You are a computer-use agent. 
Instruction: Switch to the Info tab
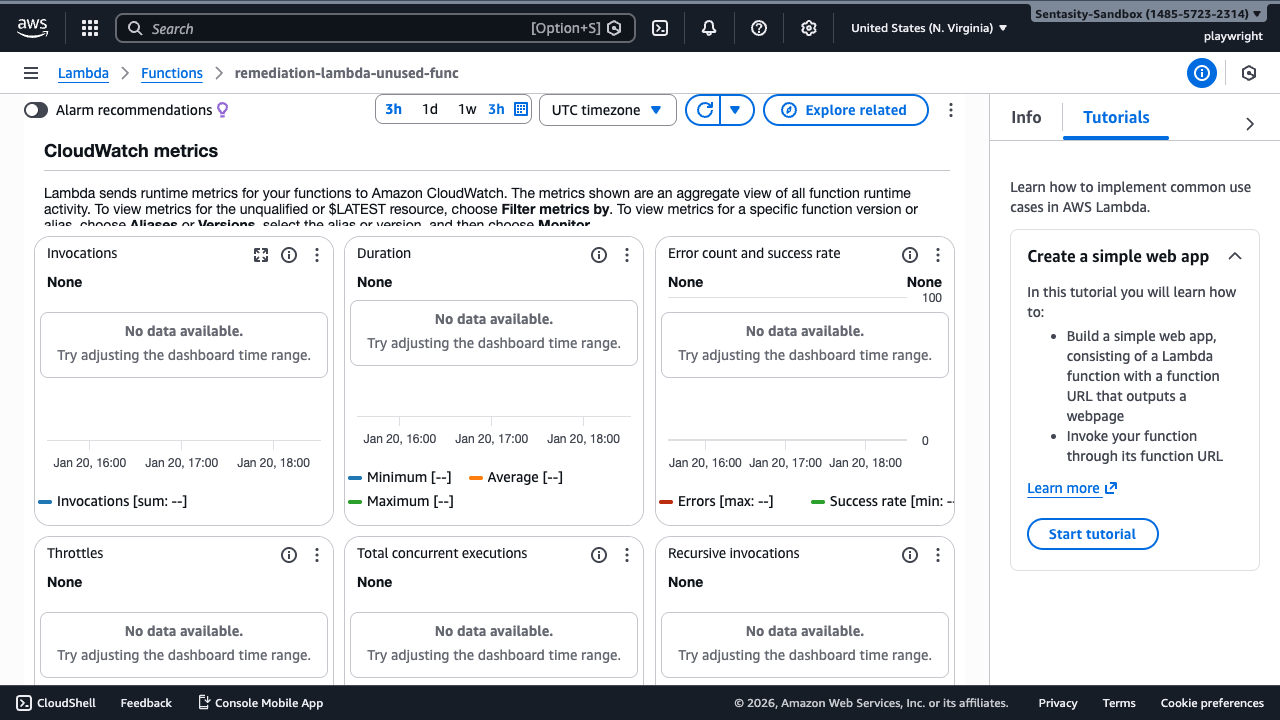pyautogui.click(x=1026, y=117)
